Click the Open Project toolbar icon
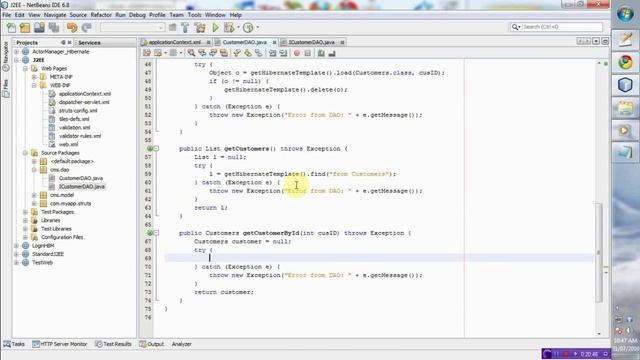The height and width of the screenshot is (360, 640). pyautogui.click(x=39, y=27)
